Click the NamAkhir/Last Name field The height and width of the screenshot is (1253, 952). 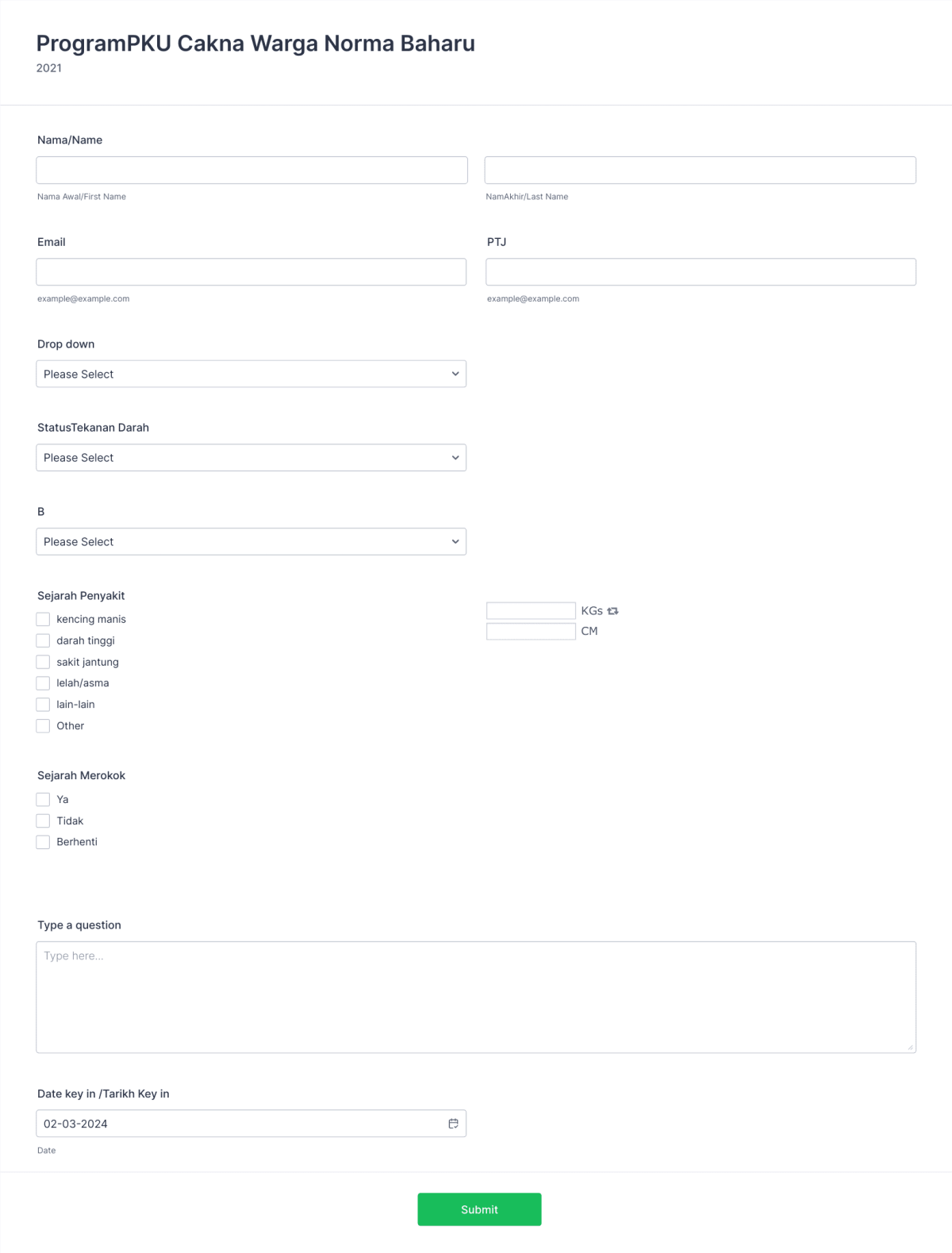coord(701,170)
